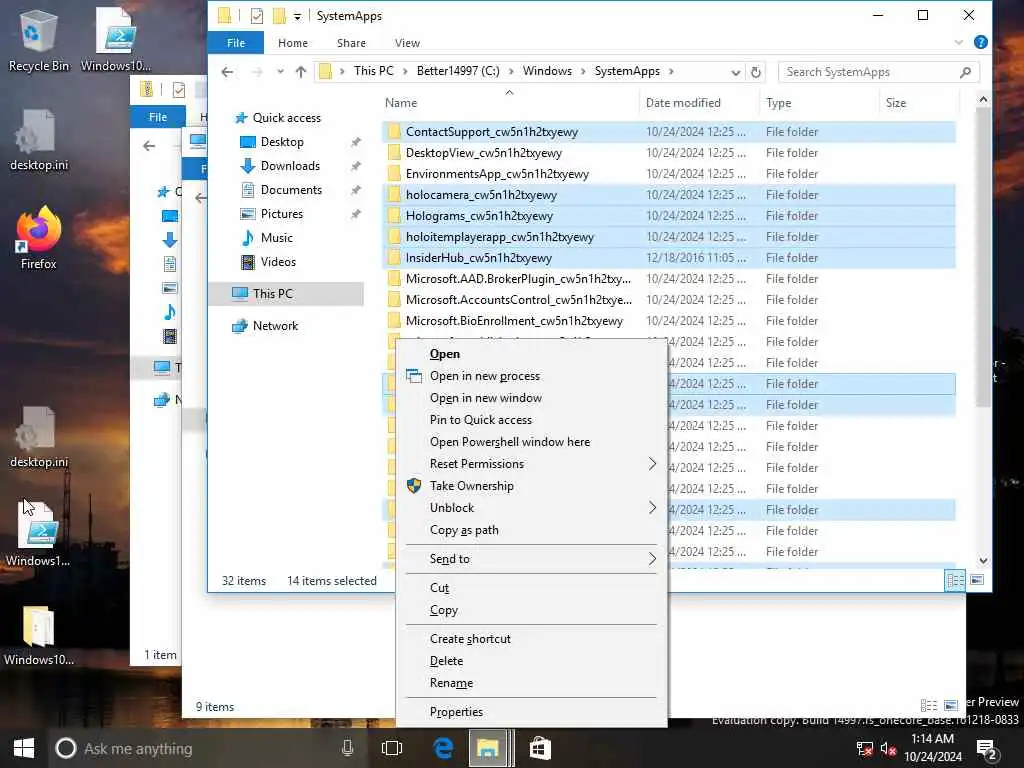Open recent locations dropdown arrow

[x=280, y=72]
